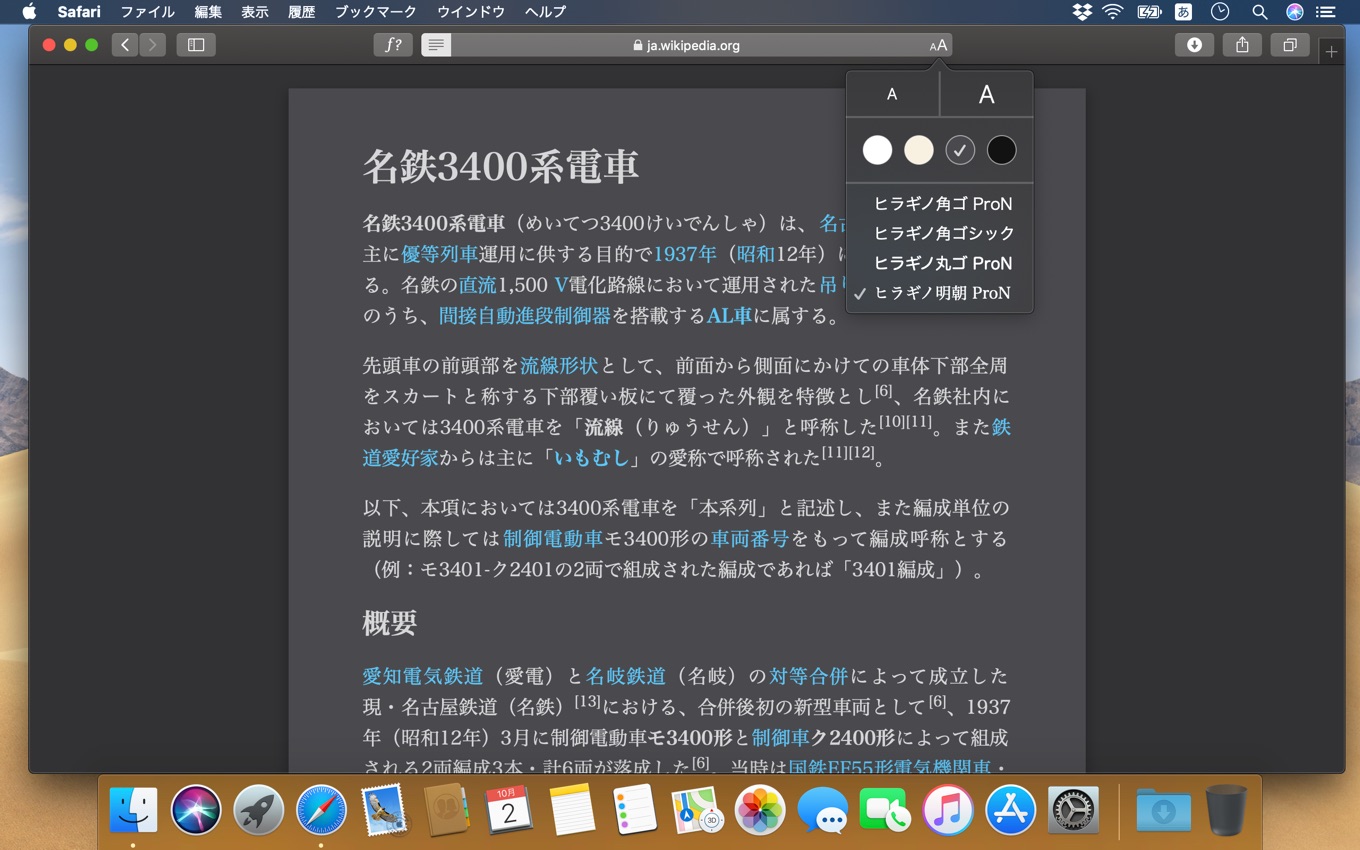Screen dimensions: 1360x850
Task: Open the ウインドウ menu
Action: pos(470,12)
